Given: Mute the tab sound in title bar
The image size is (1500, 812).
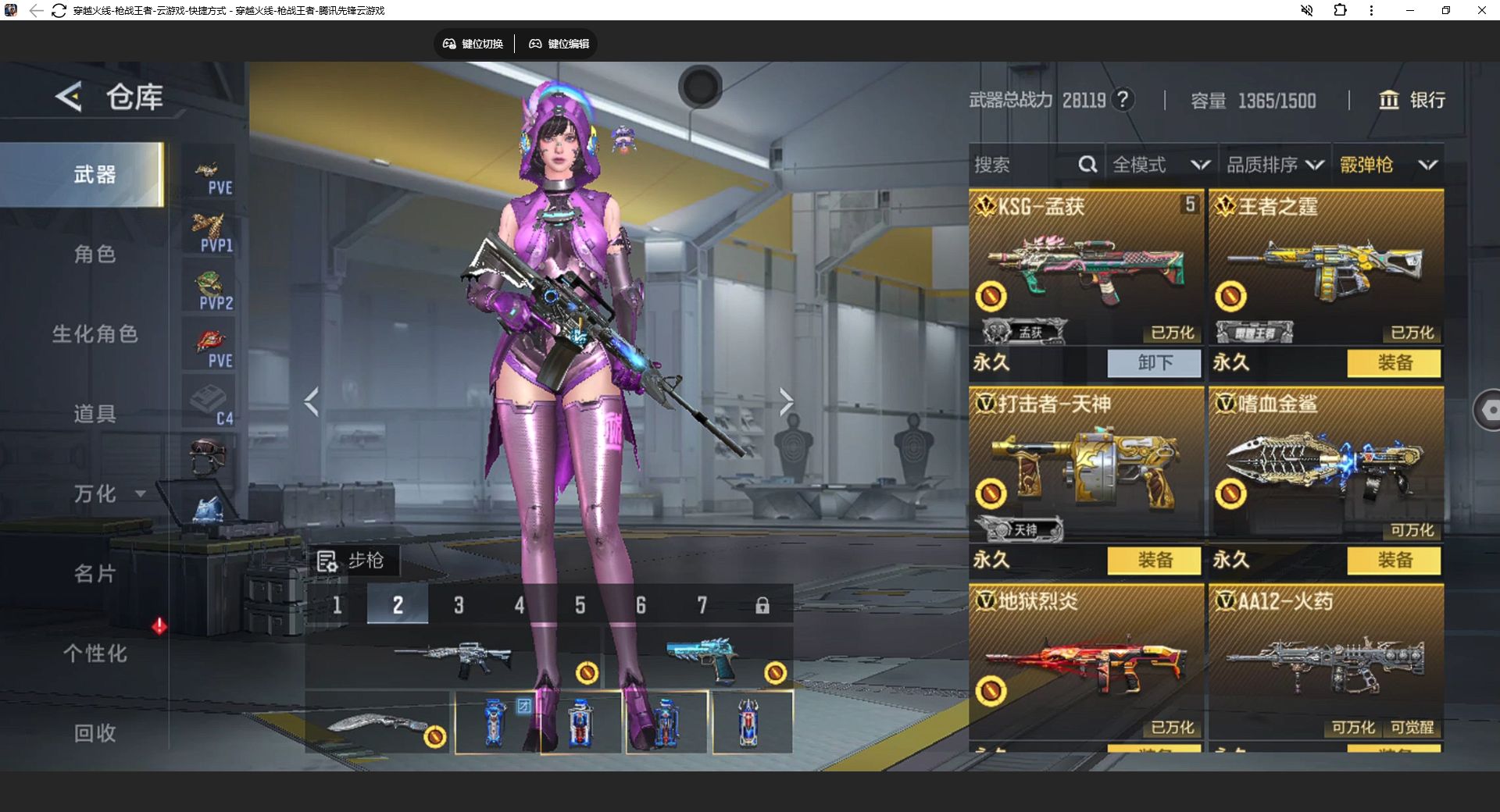Looking at the screenshot, I should (x=1306, y=10).
